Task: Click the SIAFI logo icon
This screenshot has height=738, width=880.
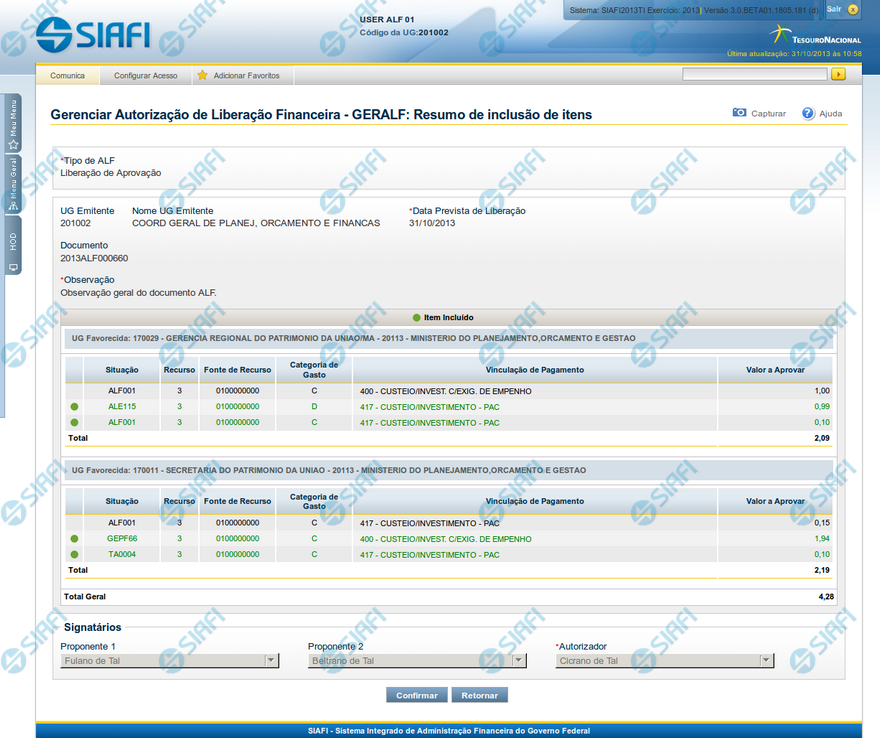Action: (56, 33)
